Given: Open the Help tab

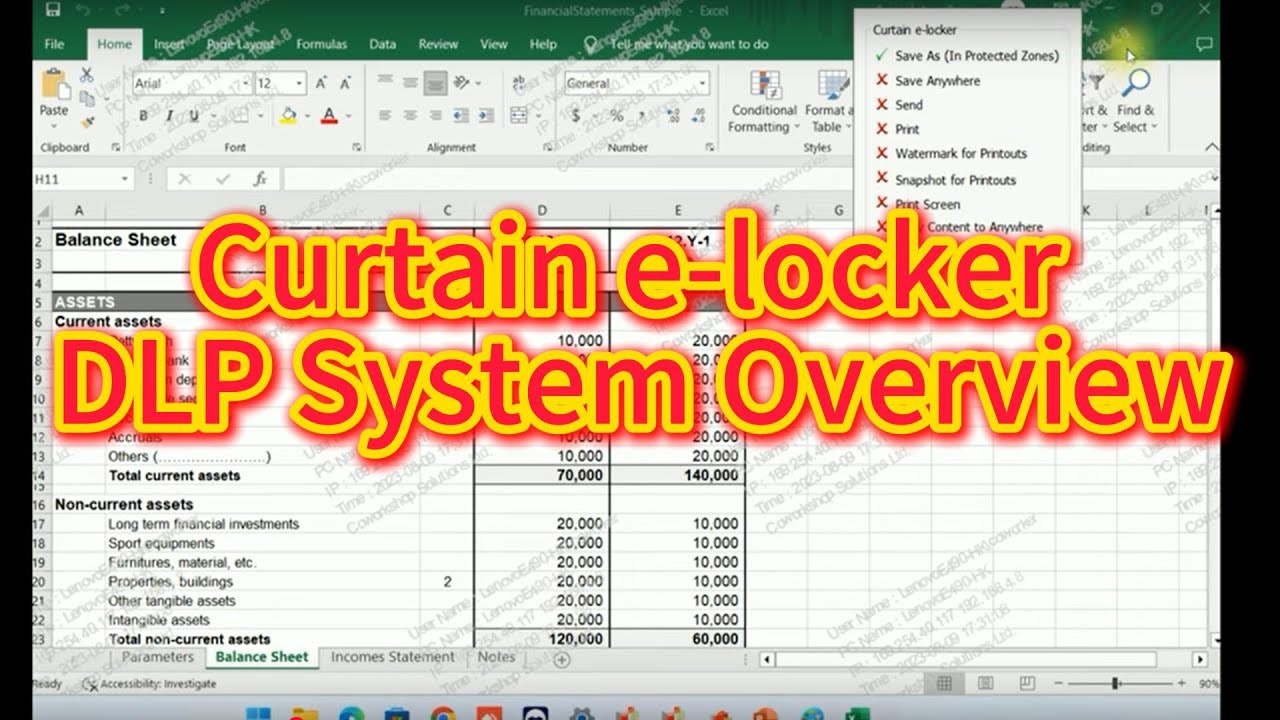Looking at the screenshot, I should (x=543, y=44).
